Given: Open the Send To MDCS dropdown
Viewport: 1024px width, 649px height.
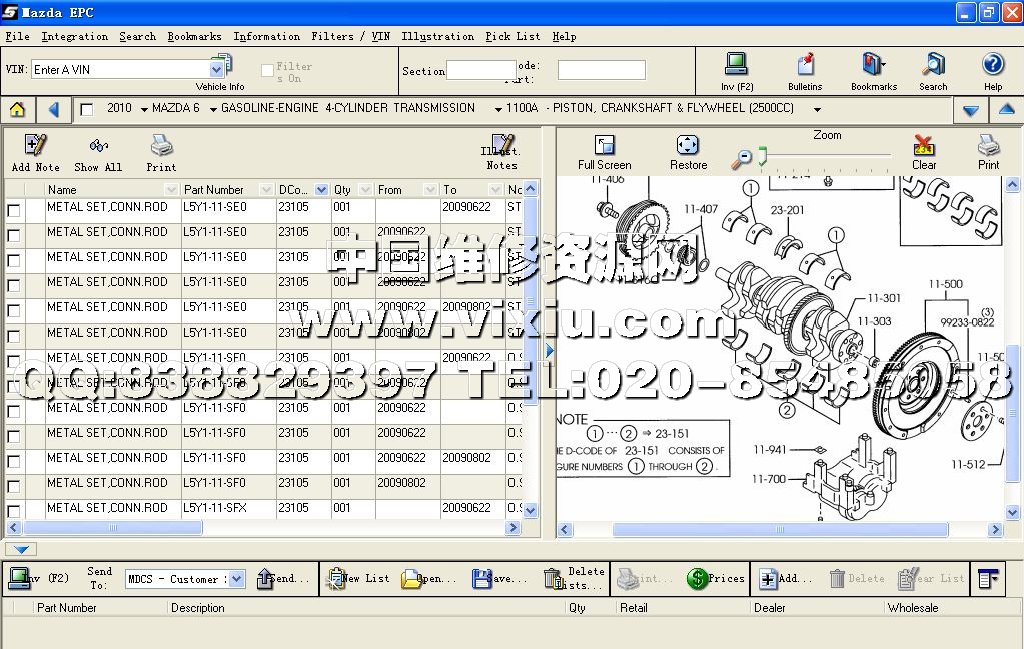Looking at the screenshot, I should tap(236, 579).
